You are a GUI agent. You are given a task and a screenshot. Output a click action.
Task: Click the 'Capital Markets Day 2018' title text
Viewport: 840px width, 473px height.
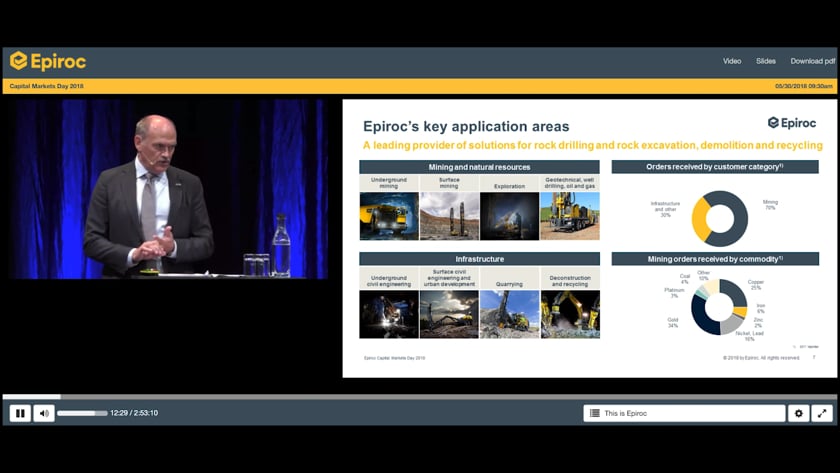tap(47, 86)
